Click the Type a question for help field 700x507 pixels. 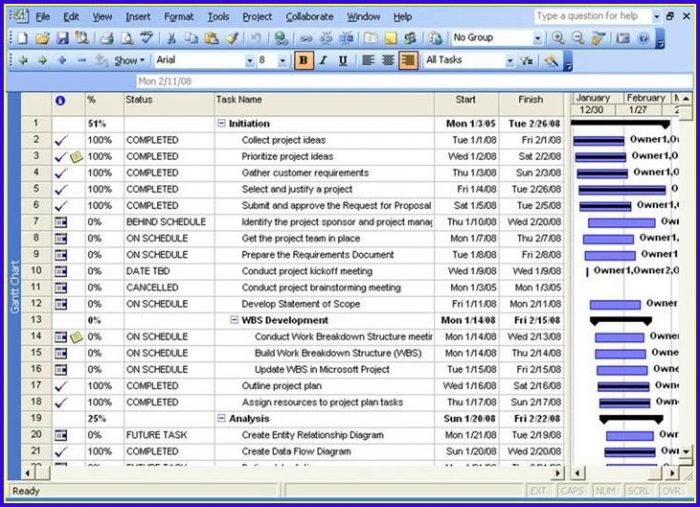[592, 17]
